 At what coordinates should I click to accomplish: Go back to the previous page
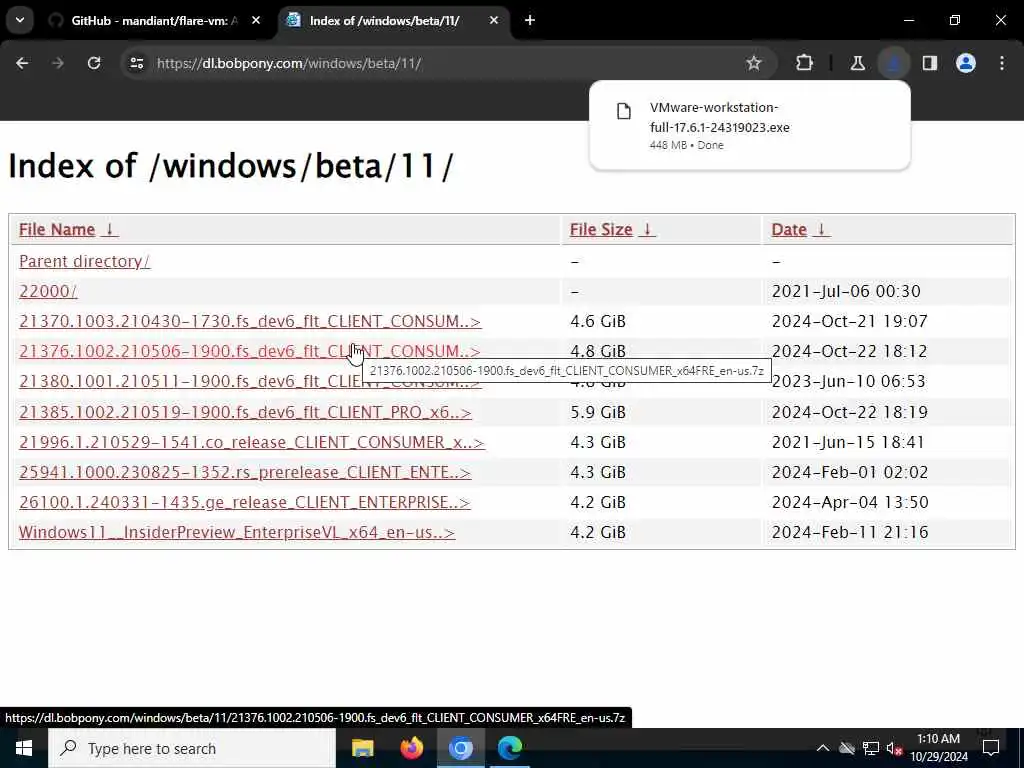pos(22,63)
